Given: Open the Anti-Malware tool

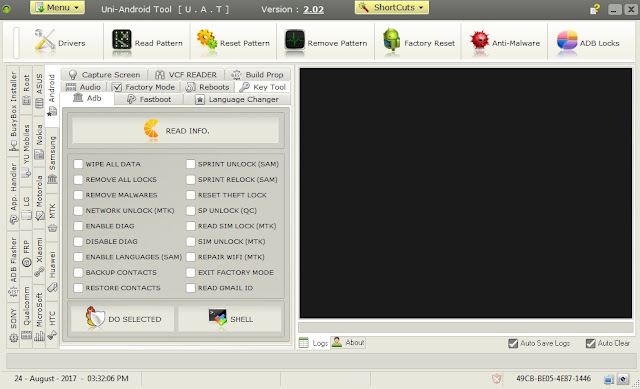Looking at the screenshot, I should point(504,42).
